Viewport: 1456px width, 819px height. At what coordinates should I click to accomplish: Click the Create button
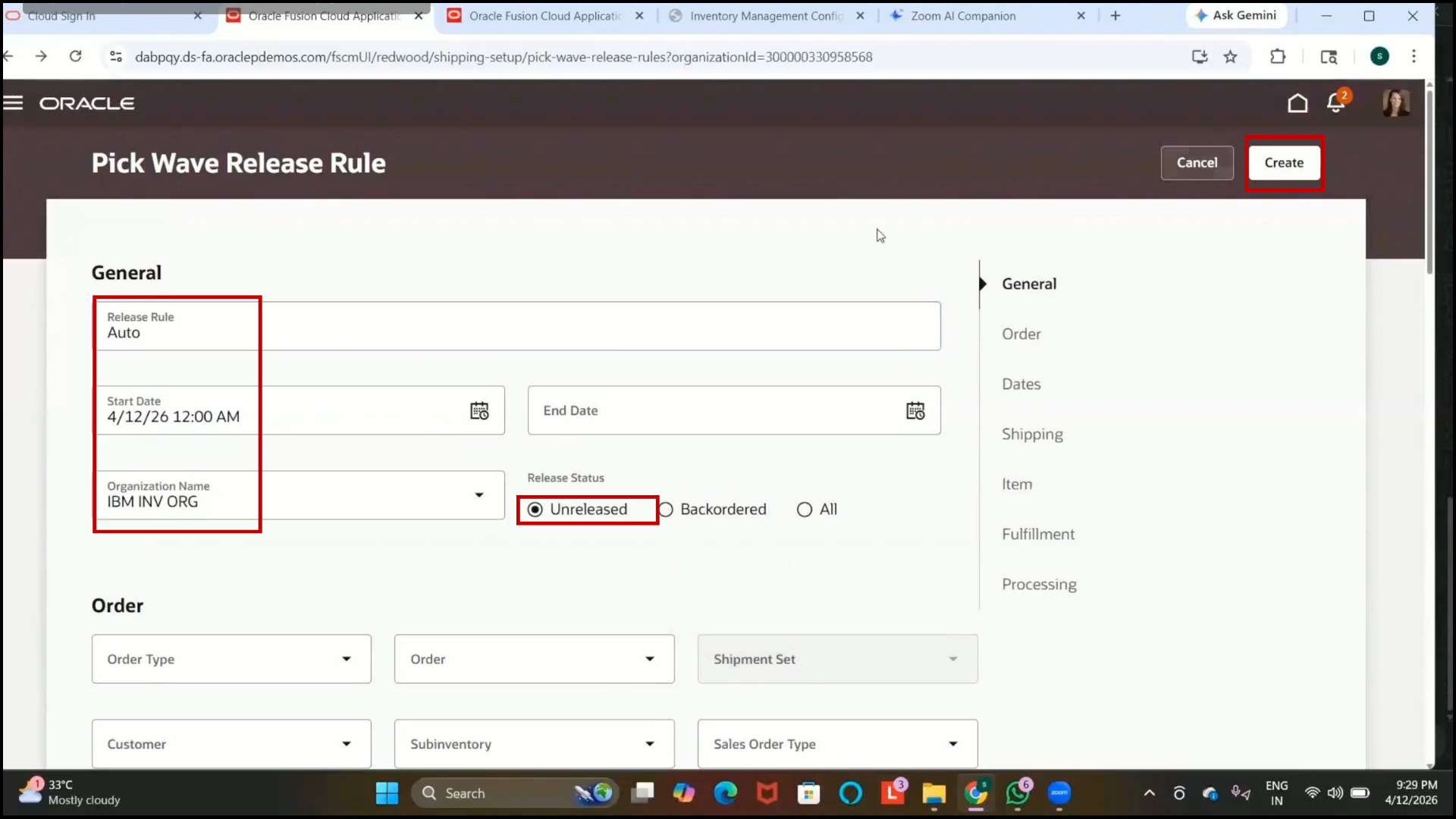tap(1284, 163)
